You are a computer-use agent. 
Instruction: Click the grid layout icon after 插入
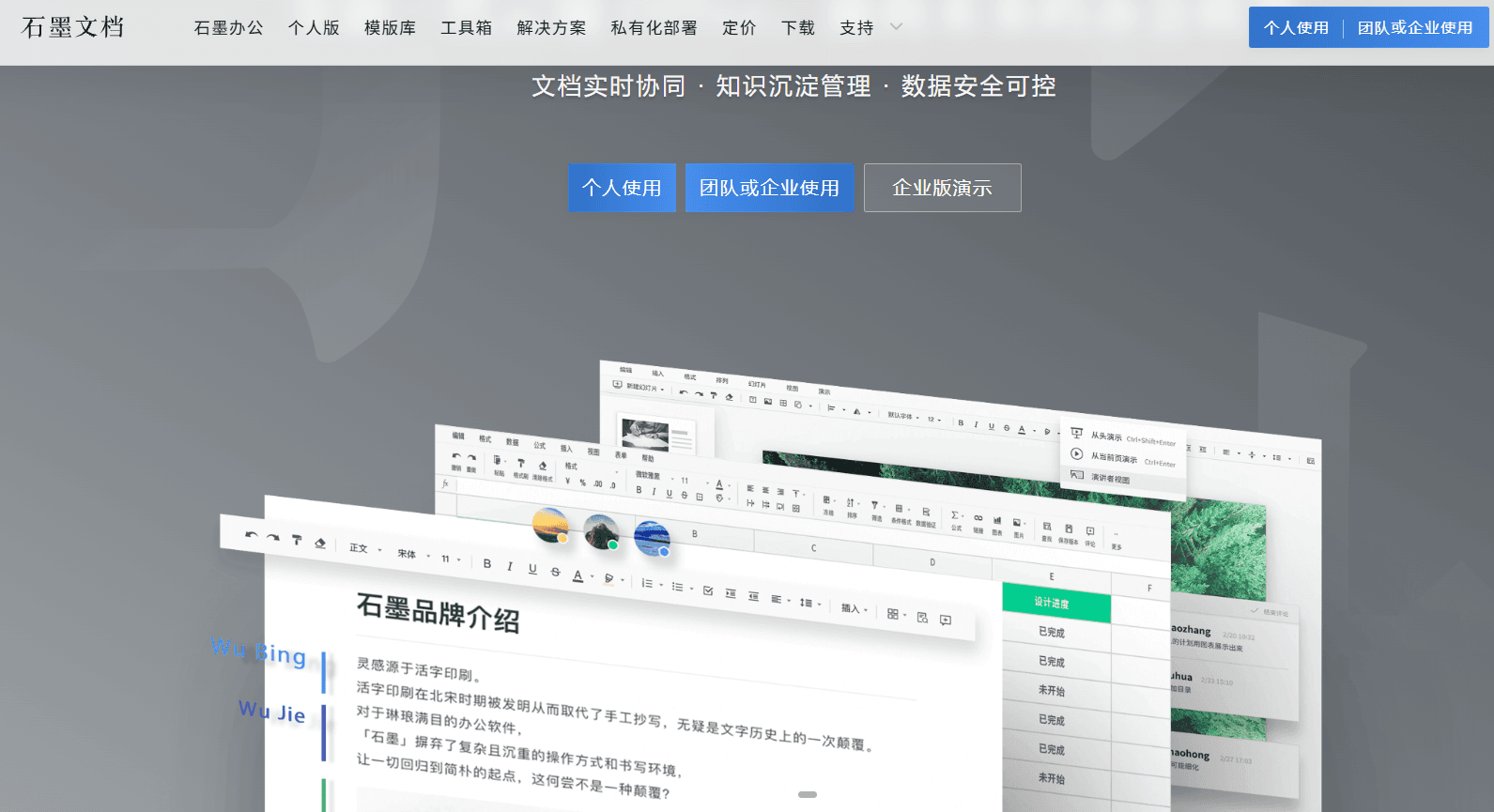tap(895, 614)
